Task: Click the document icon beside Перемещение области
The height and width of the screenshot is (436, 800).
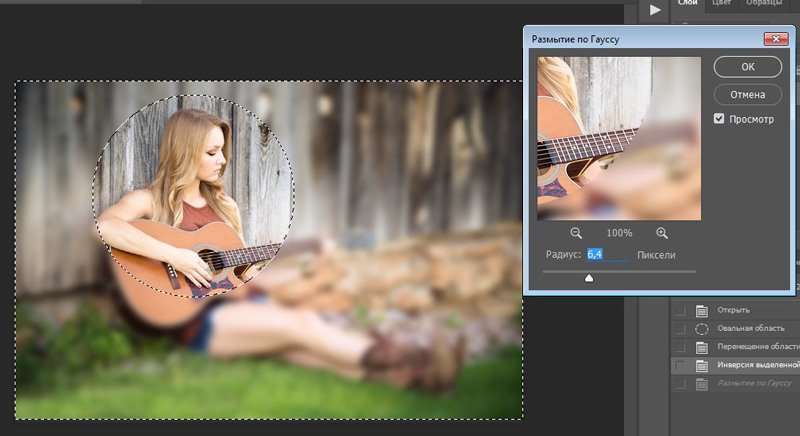Action: (702, 347)
